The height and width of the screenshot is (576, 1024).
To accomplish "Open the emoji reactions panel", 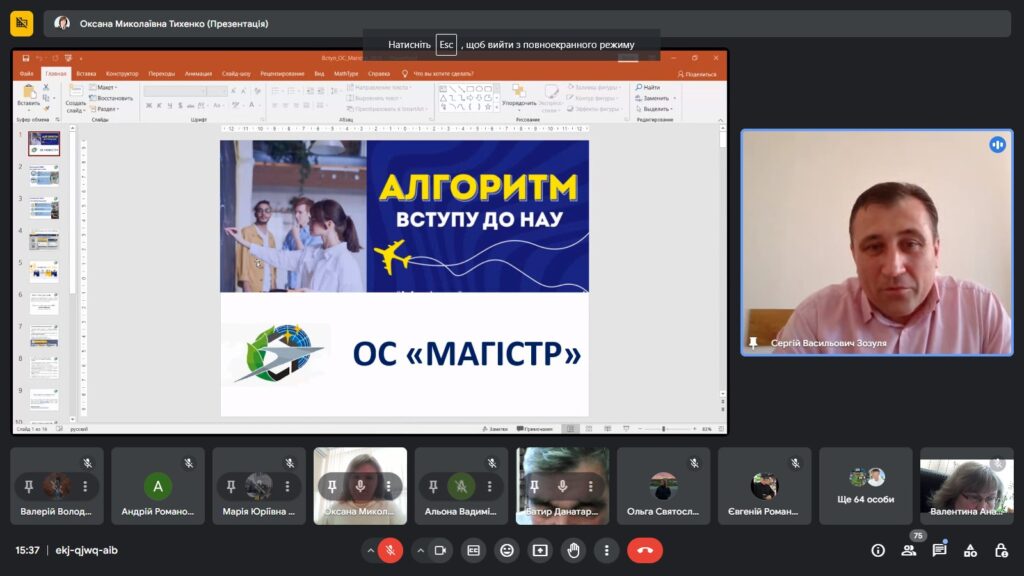I will point(507,550).
